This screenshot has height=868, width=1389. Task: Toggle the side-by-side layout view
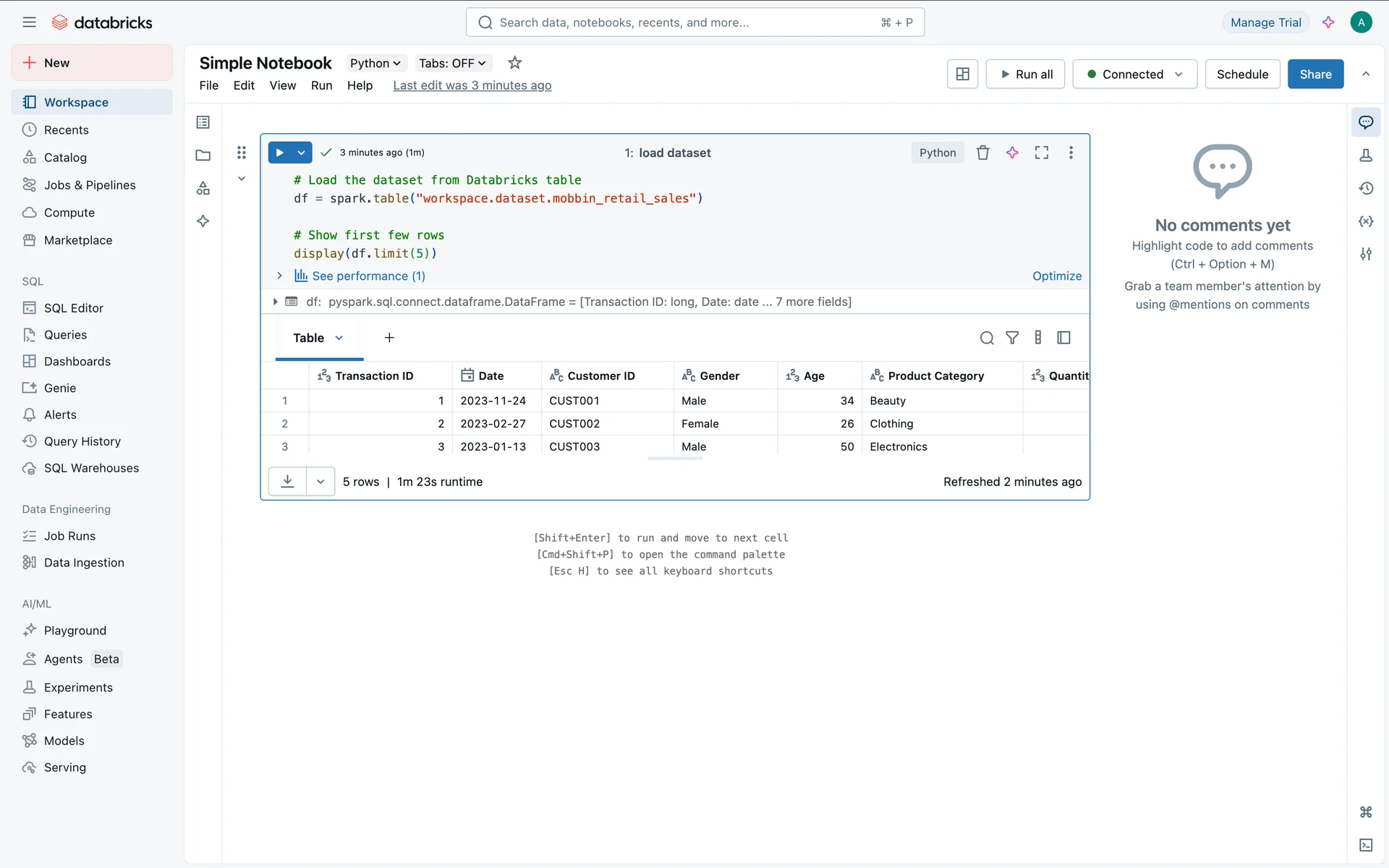(962, 74)
